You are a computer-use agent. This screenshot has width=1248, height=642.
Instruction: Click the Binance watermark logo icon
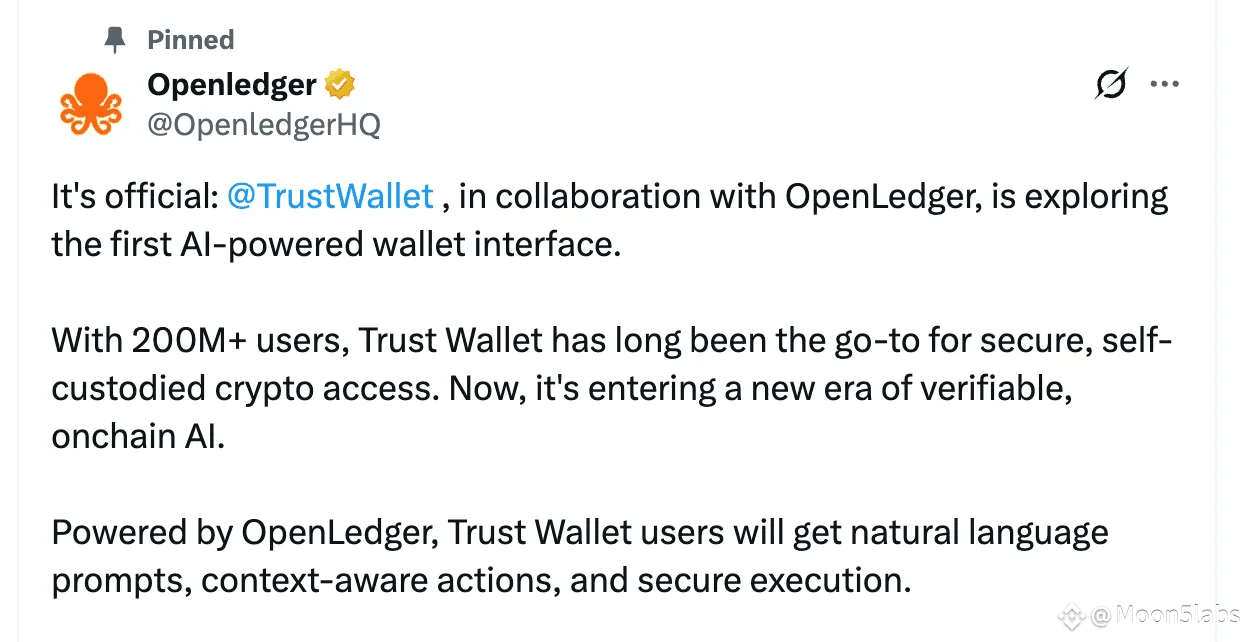pos(1073,615)
